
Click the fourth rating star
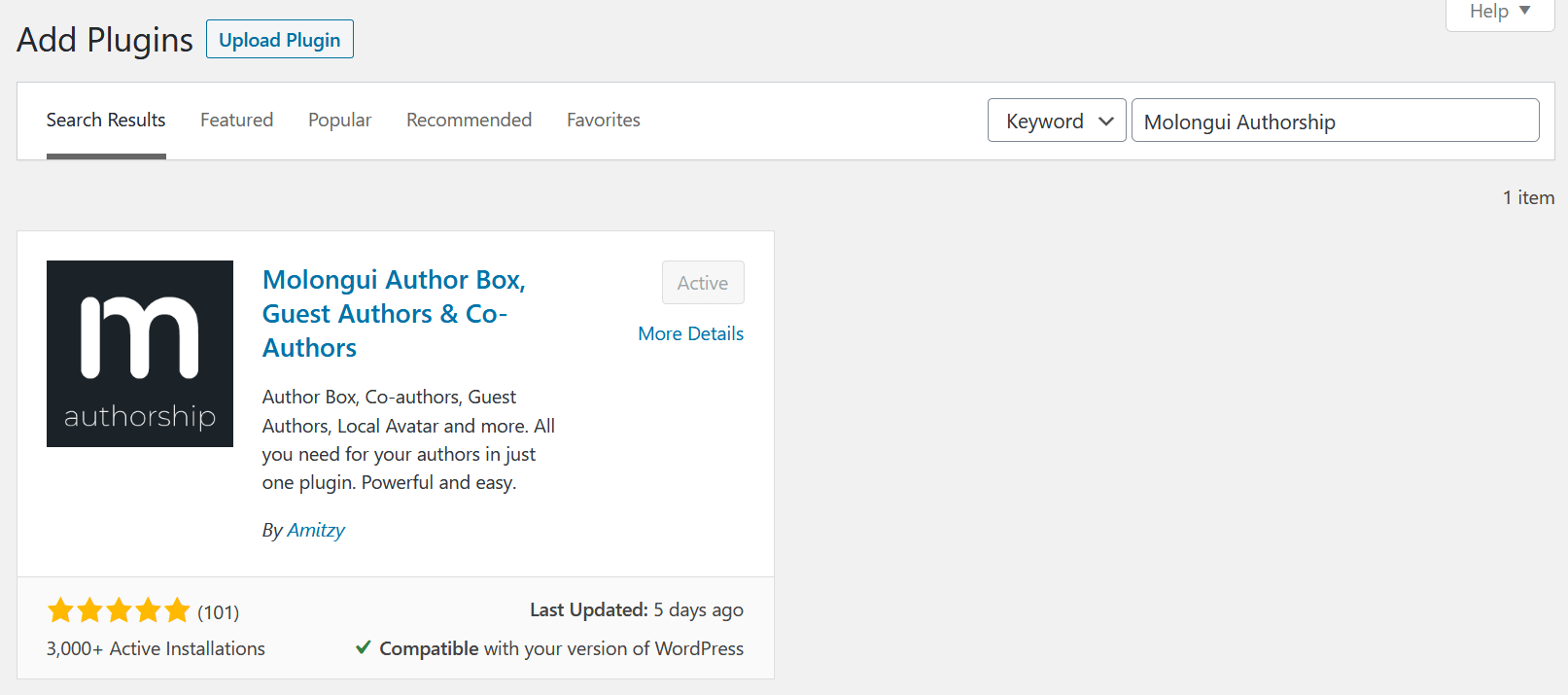point(148,610)
